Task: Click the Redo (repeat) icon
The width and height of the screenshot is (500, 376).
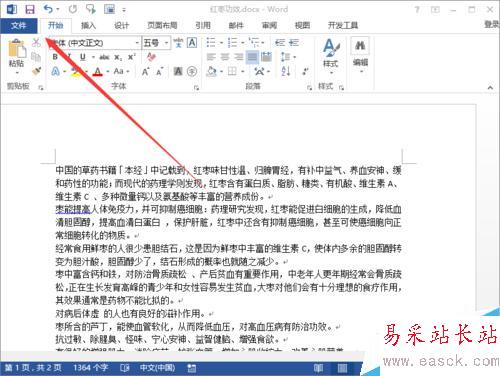Action: point(72,9)
